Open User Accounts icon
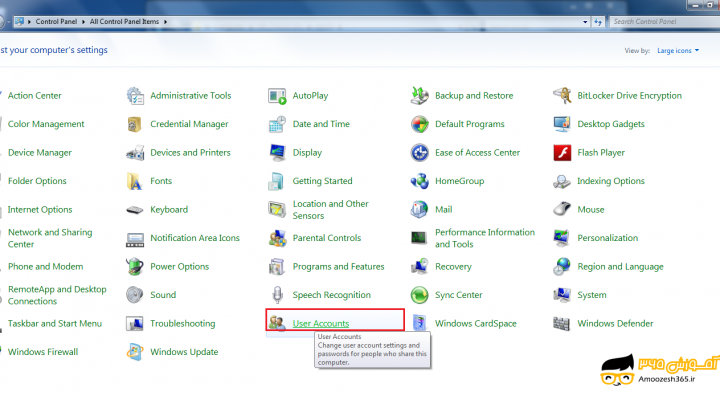Screen dimensions: 720x400 pos(277,323)
